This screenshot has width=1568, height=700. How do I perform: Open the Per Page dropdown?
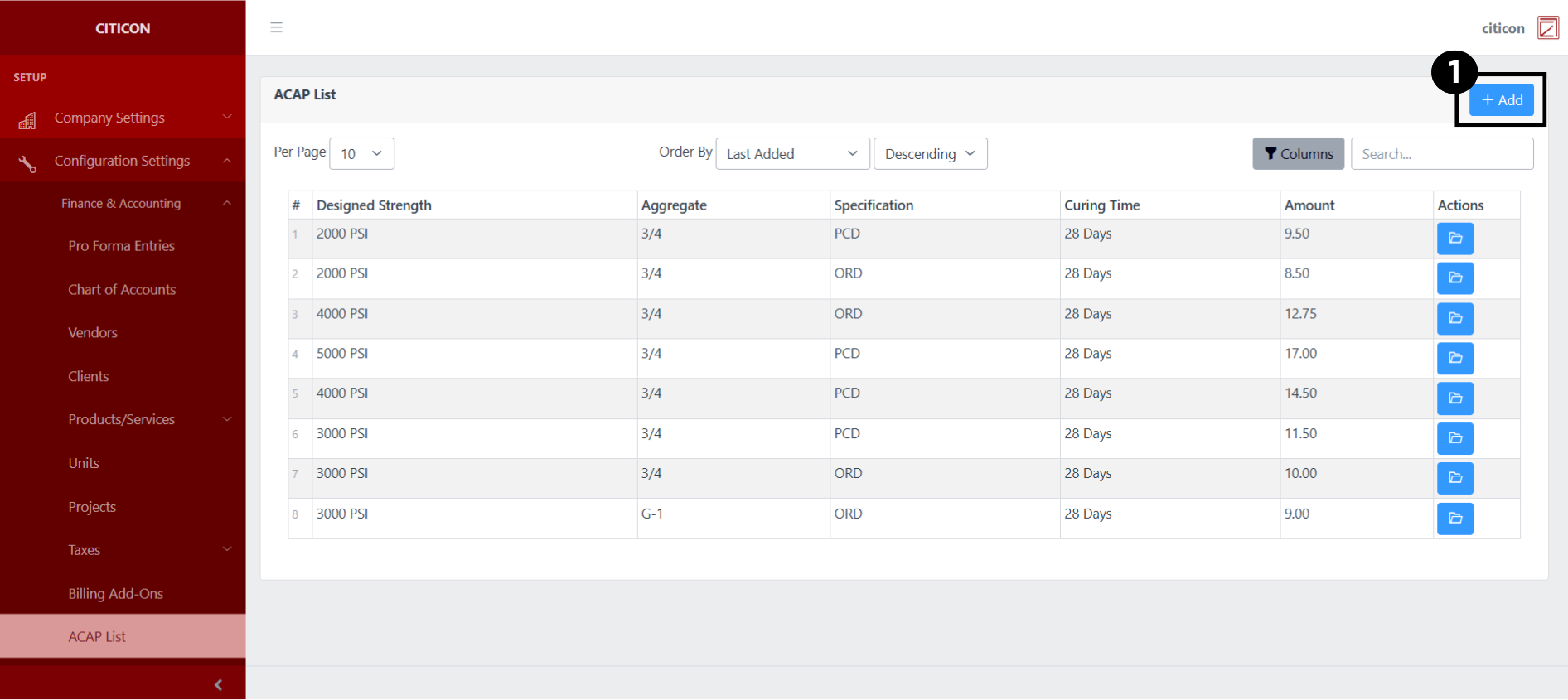(361, 154)
